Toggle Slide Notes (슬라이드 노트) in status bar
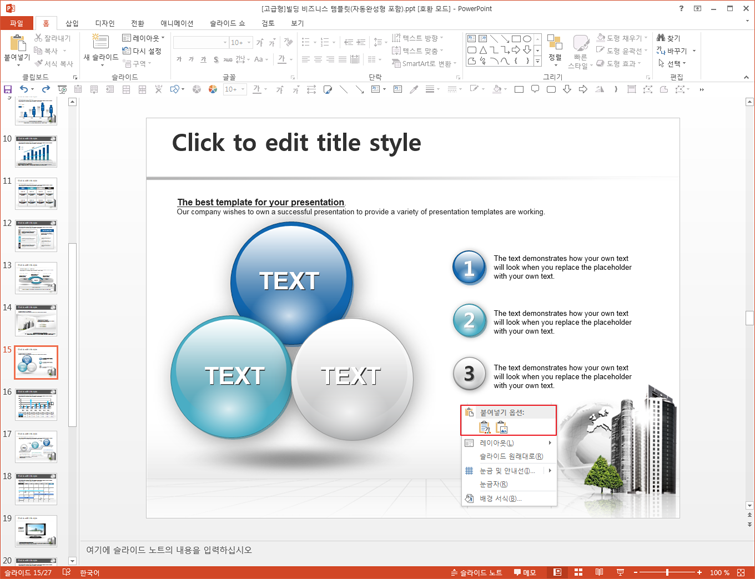This screenshot has height=579, width=755. (x=477, y=572)
